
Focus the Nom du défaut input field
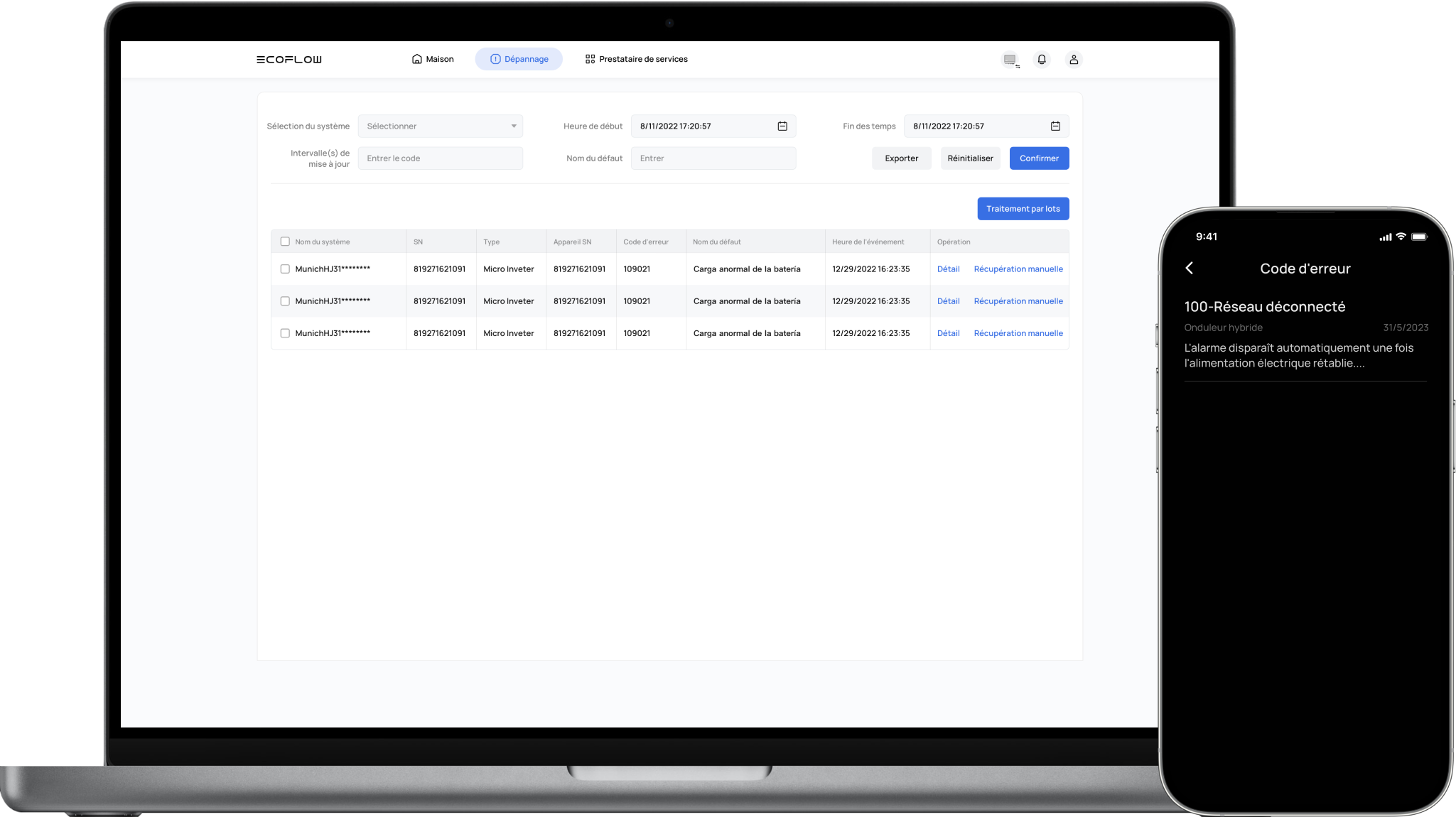tap(713, 158)
